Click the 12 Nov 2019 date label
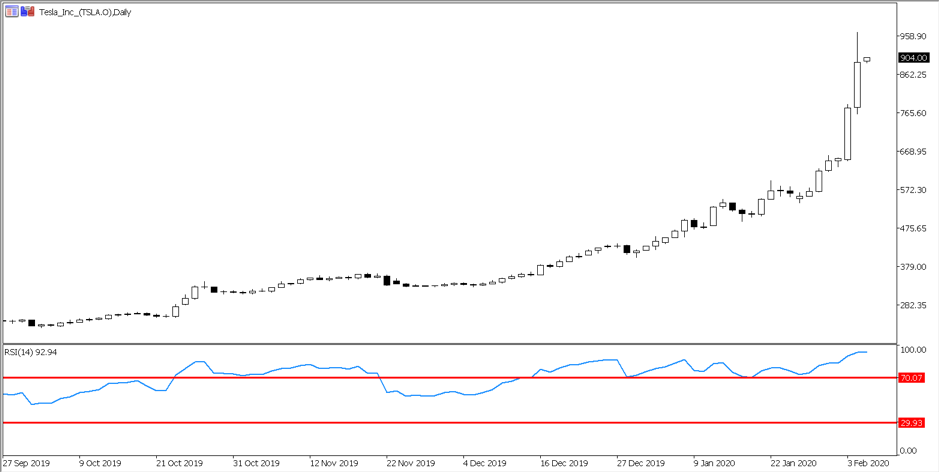The height and width of the screenshot is (472, 939). (334, 463)
